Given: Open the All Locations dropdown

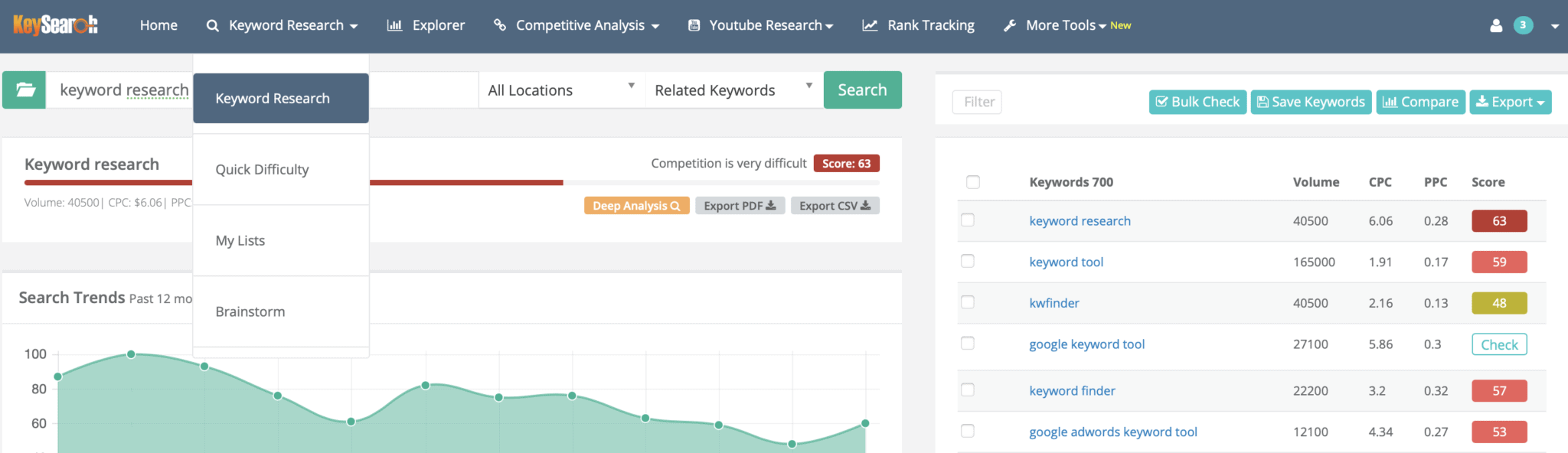Looking at the screenshot, I should (562, 90).
